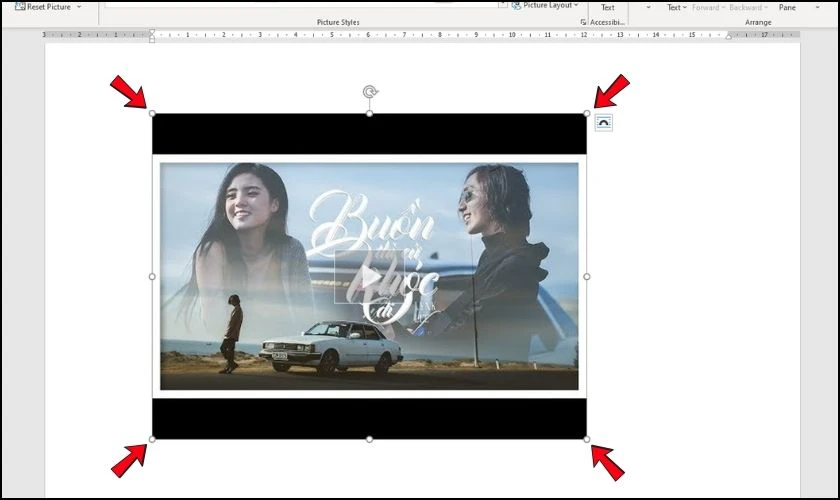
Task: Open the Reset Picture dropdown arrow
Action: pyautogui.click(x=79, y=7)
